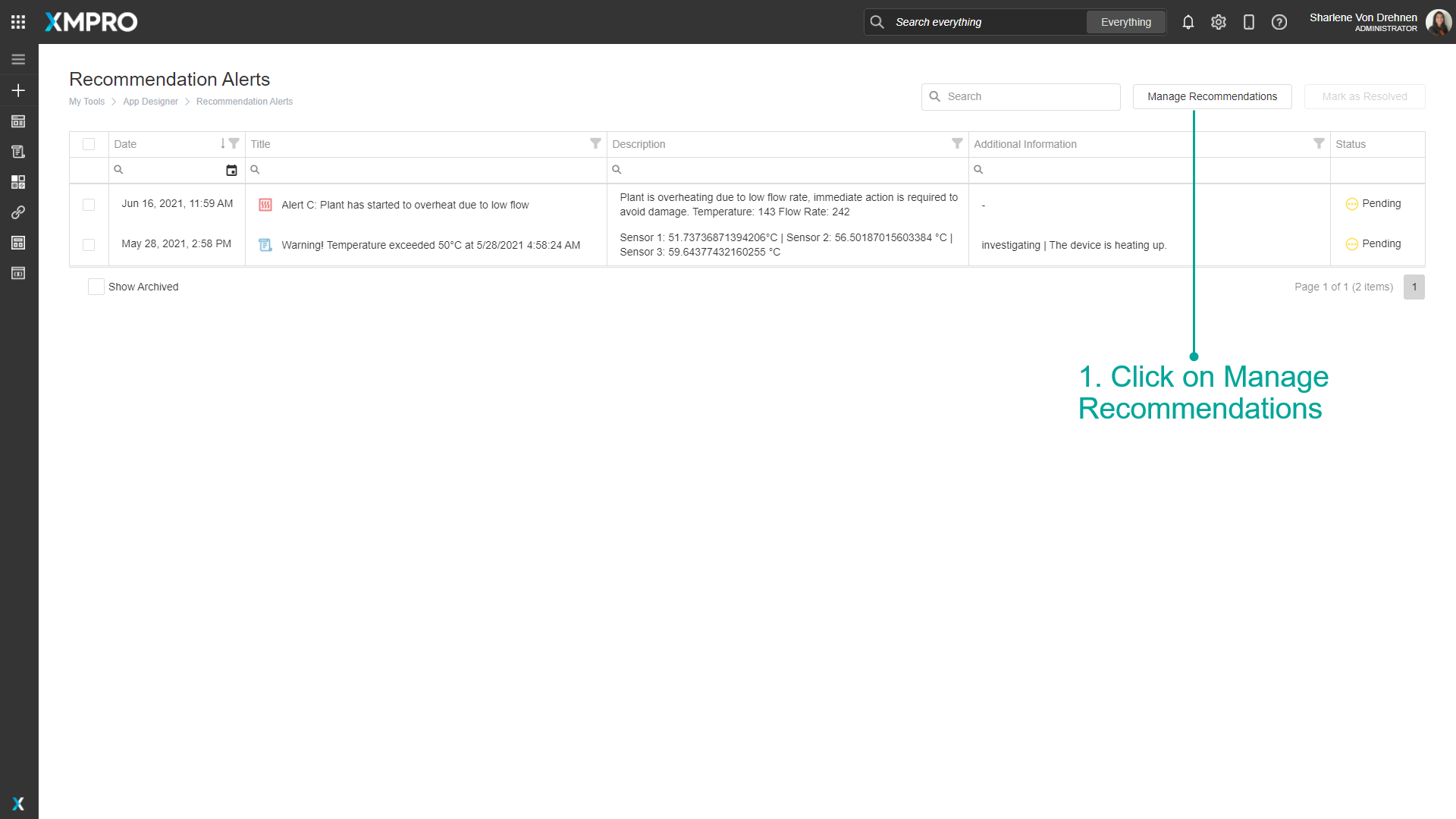Click the Everything search scope button

pos(1125,22)
